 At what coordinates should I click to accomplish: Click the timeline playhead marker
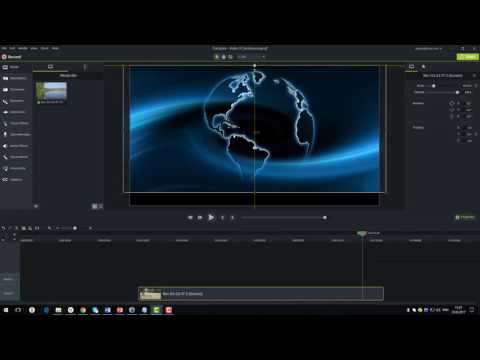(x=362, y=234)
